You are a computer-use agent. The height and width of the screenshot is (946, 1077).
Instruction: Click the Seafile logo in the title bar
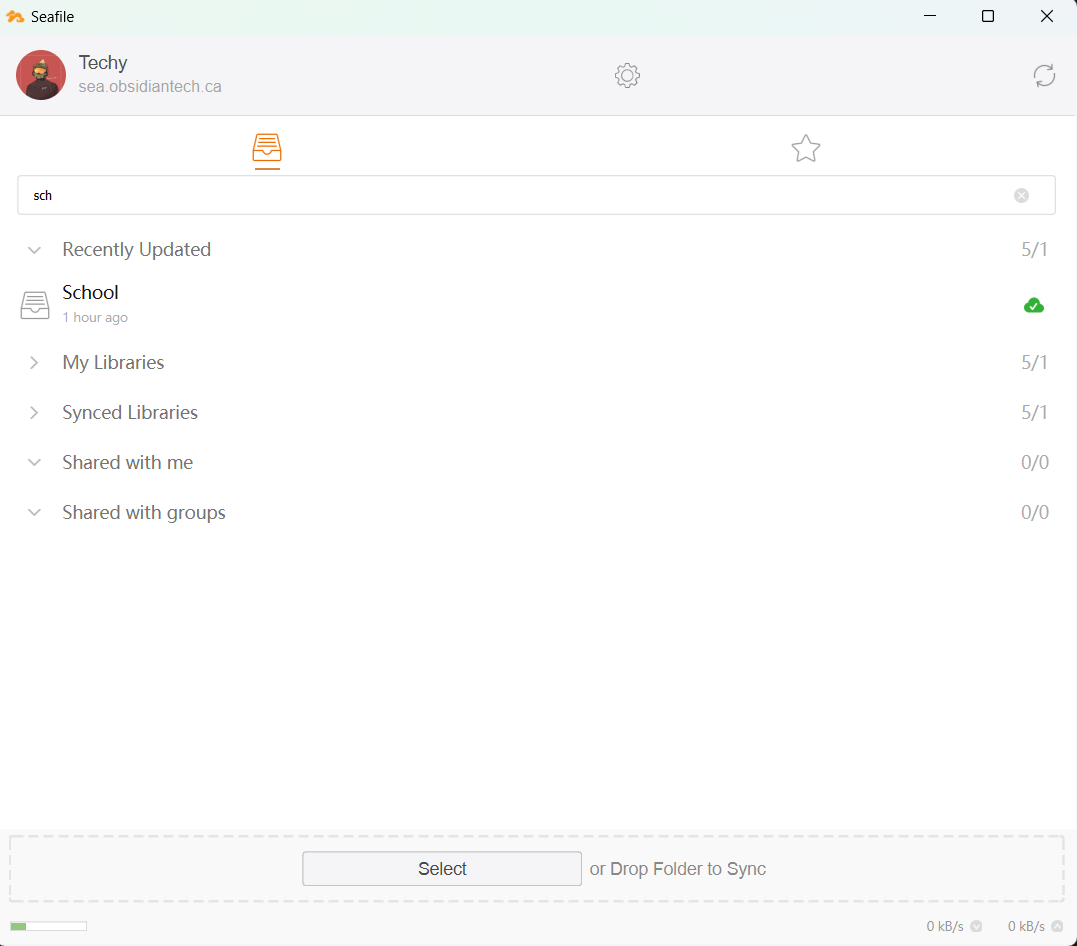point(15,16)
